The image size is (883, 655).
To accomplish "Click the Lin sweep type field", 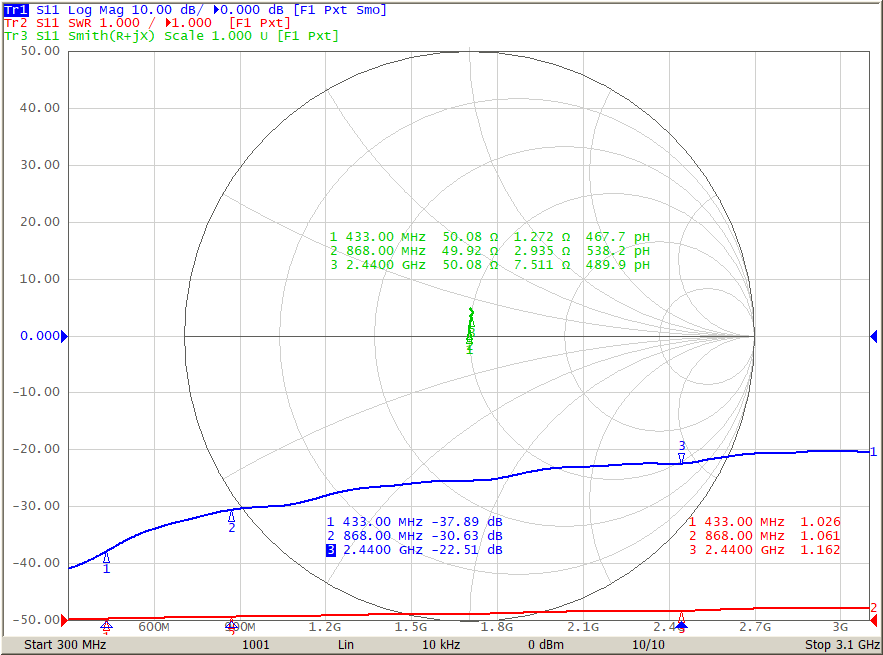I will coord(345,645).
